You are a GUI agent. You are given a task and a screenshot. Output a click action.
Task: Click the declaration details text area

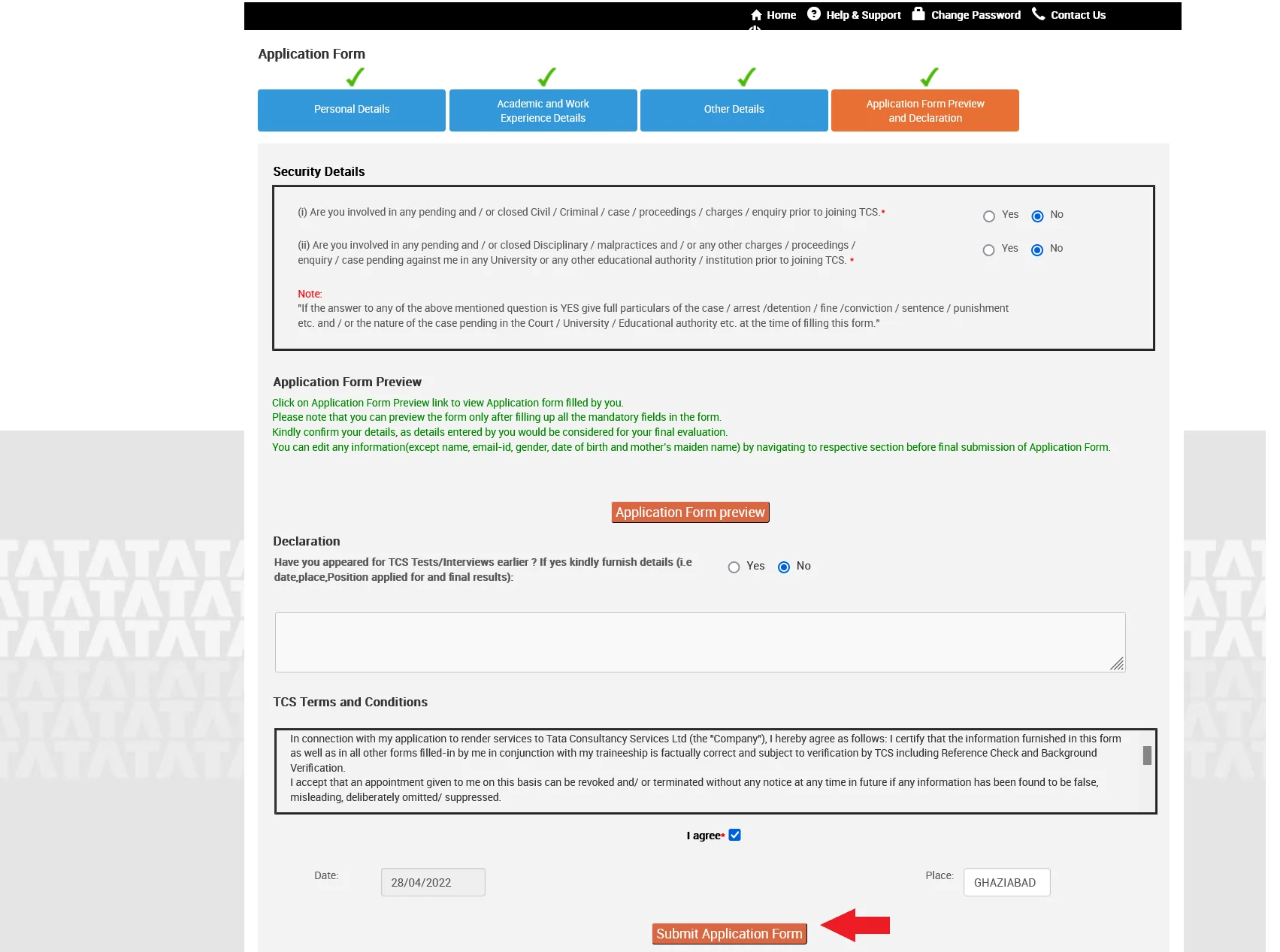701,642
